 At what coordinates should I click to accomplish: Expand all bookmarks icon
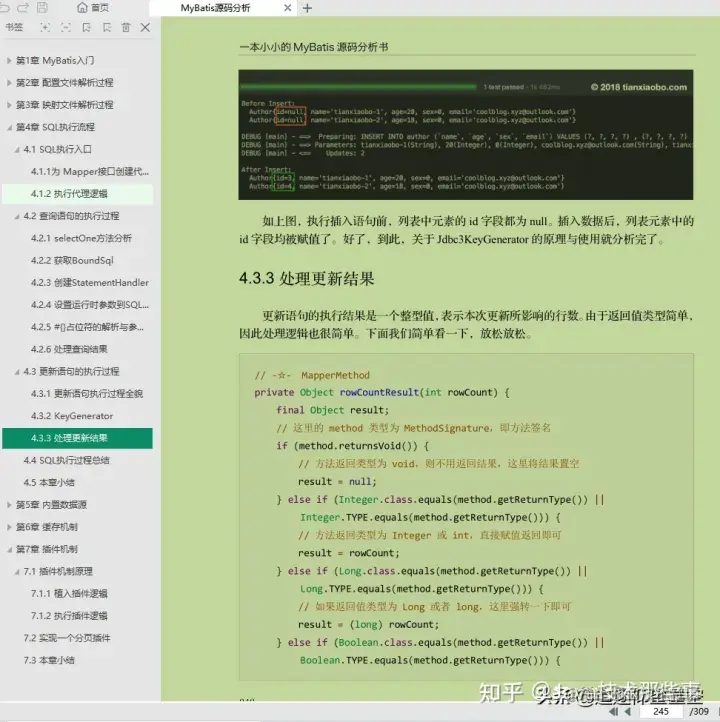click(45, 28)
